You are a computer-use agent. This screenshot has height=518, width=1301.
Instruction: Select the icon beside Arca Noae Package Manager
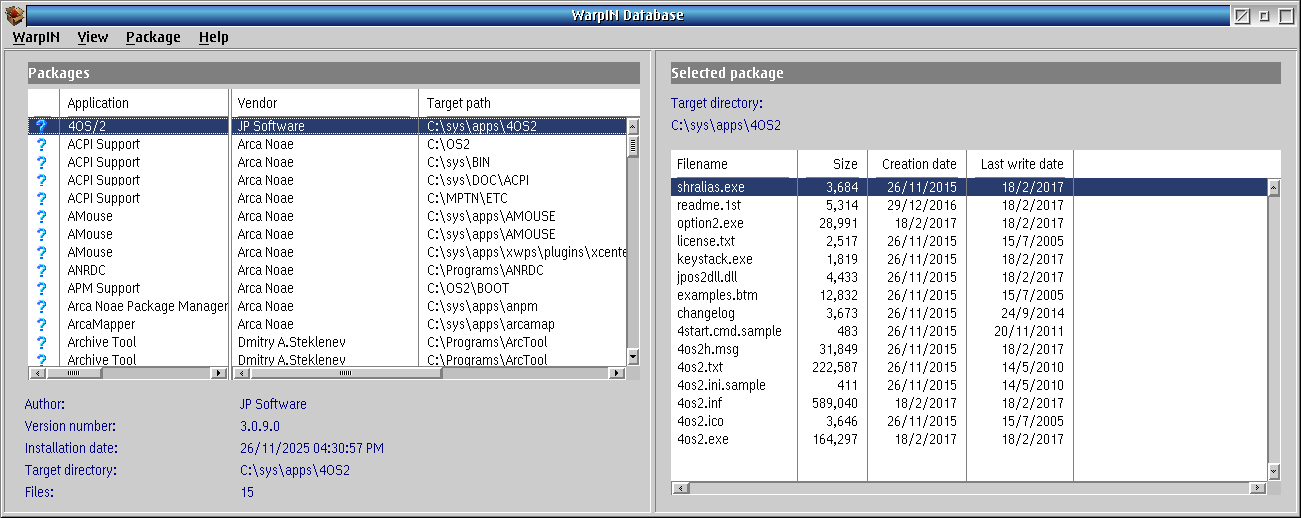pyautogui.click(x=41, y=306)
